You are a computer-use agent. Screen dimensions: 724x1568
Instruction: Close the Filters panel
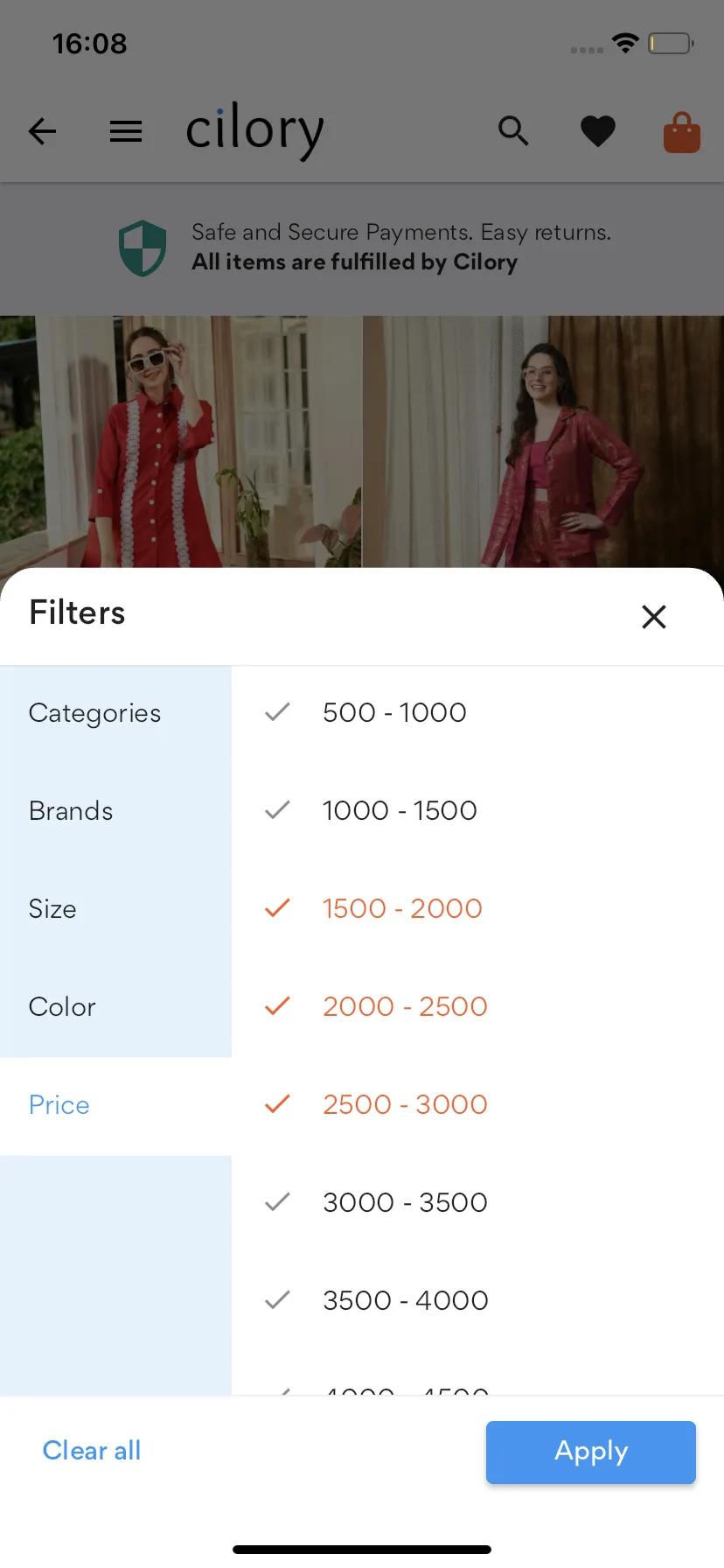coord(654,617)
